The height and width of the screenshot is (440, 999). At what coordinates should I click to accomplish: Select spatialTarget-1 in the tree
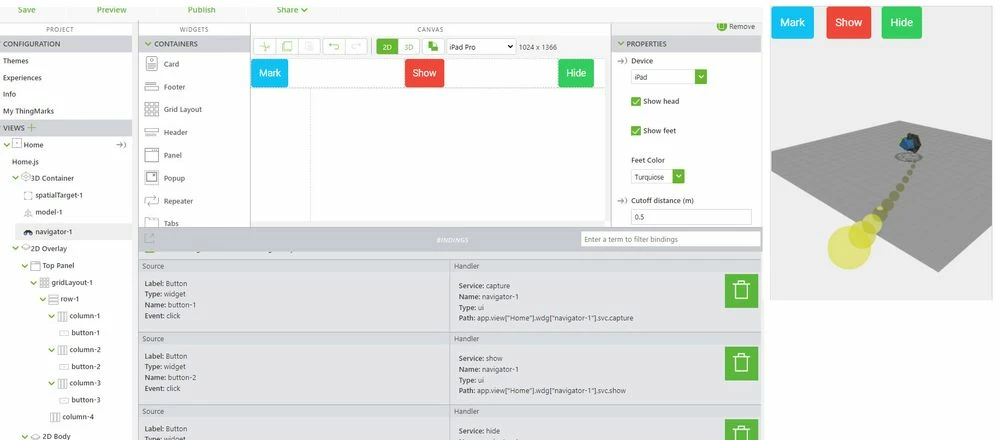pyautogui.click(x=59, y=195)
